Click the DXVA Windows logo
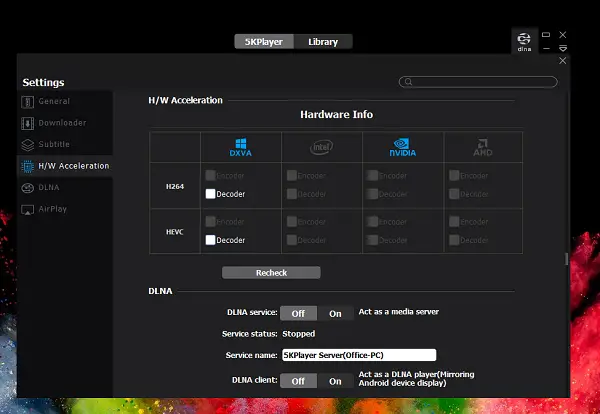Screen dimensions: 600x414 point(241,147)
